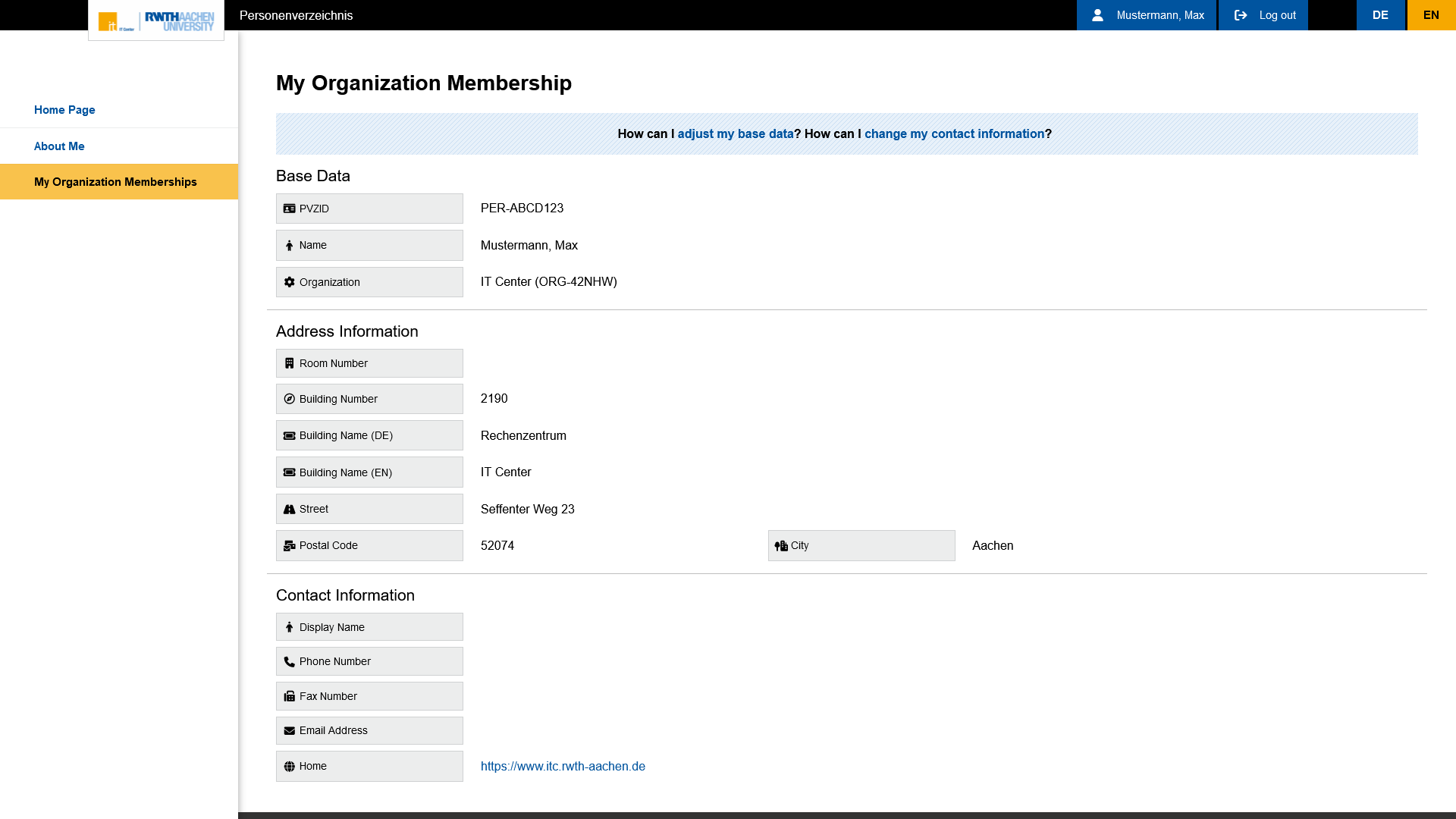Click the Room Number building icon
The width and height of the screenshot is (1456, 819).
click(x=289, y=363)
